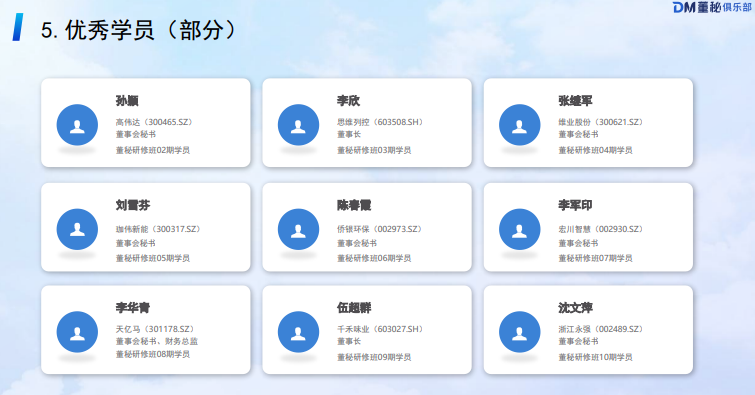
Task: Click the text 董秘研修班08期学员
Action: click(x=153, y=354)
